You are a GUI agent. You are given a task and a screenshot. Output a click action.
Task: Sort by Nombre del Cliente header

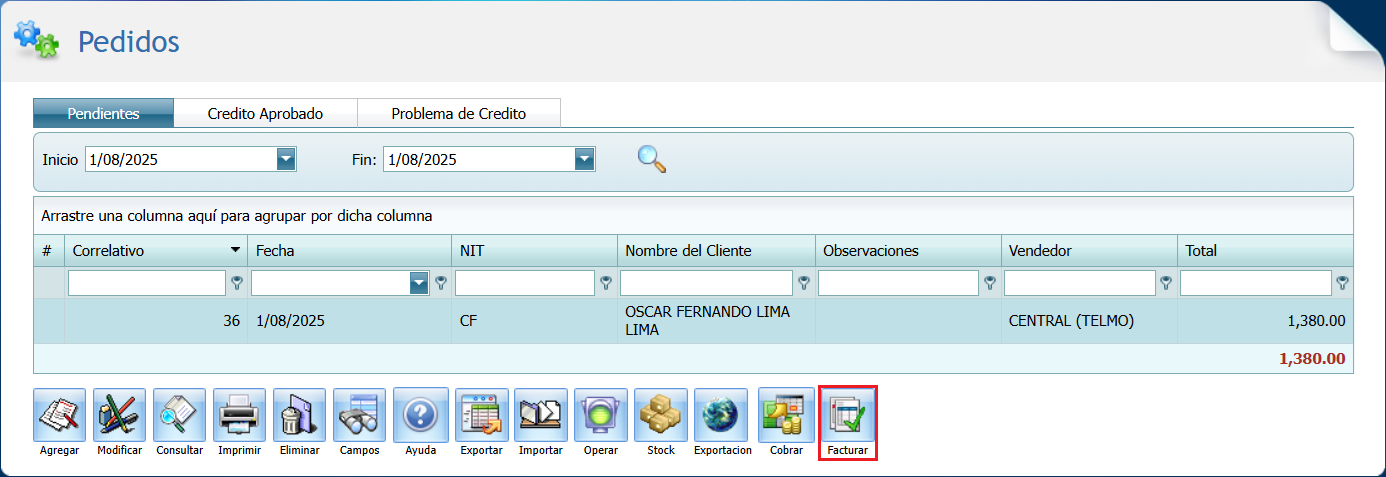(716, 250)
